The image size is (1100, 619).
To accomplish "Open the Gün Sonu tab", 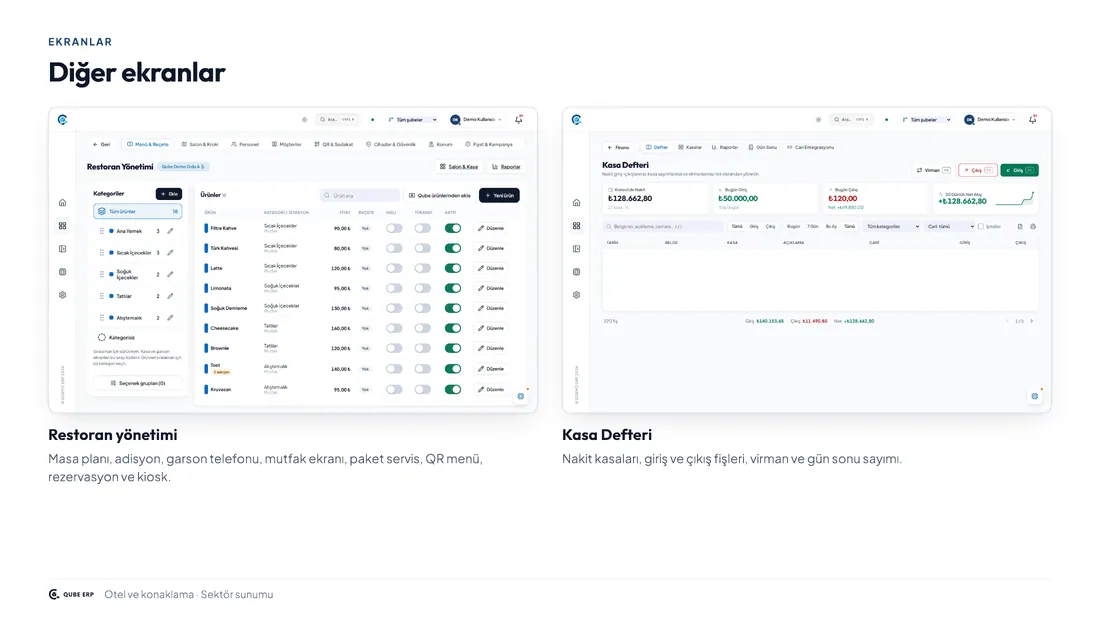I will pyautogui.click(x=763, y=147).
